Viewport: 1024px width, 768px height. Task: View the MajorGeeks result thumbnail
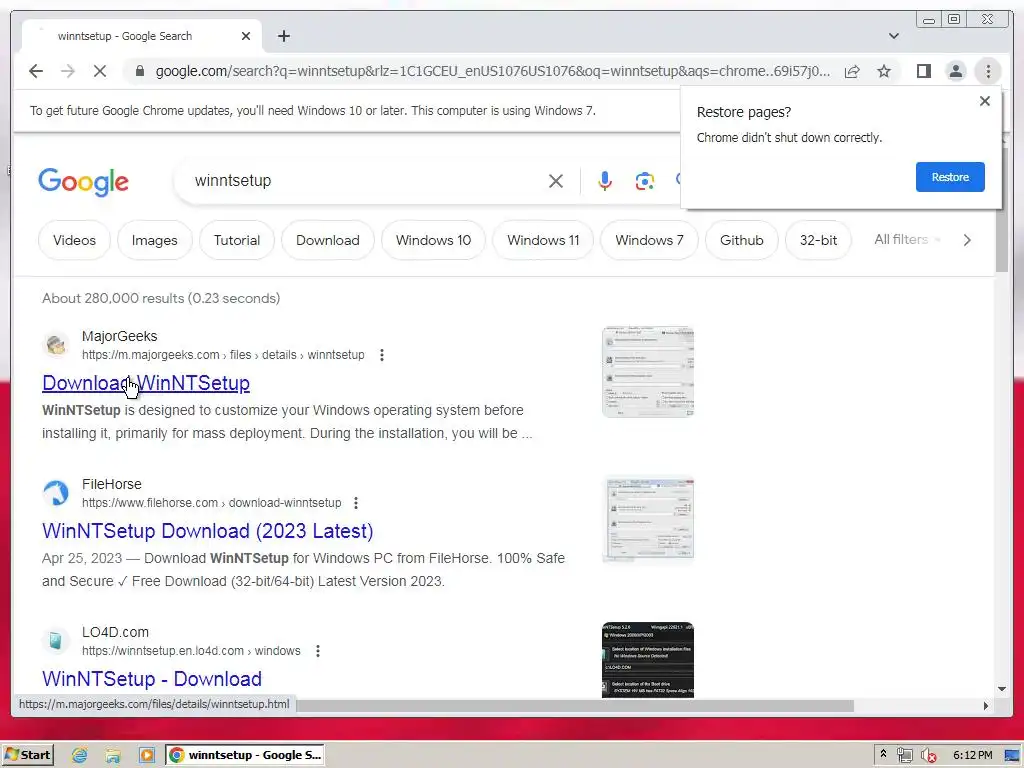click(x=648, y=372)
